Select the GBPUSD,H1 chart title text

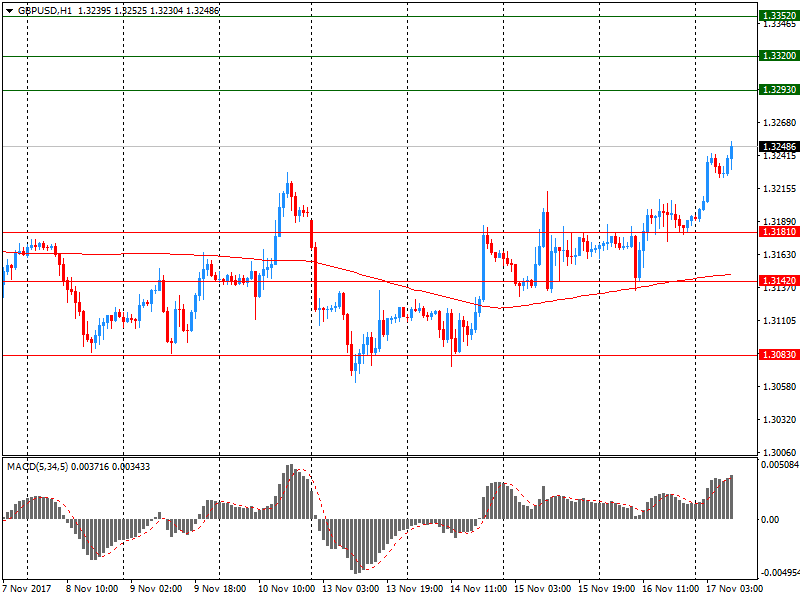point(45,11)
